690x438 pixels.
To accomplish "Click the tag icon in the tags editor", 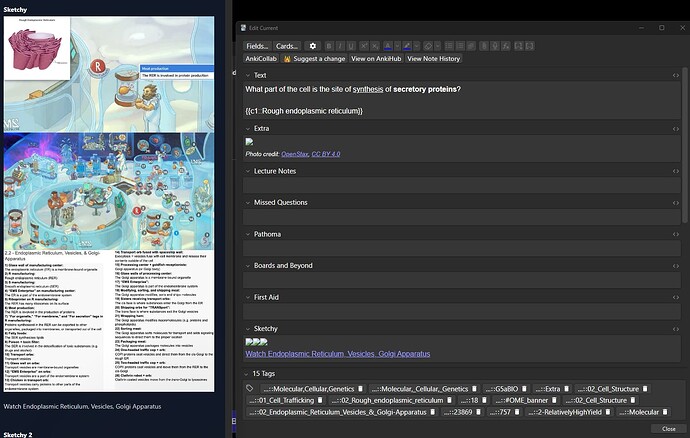I will pos(250,388).
